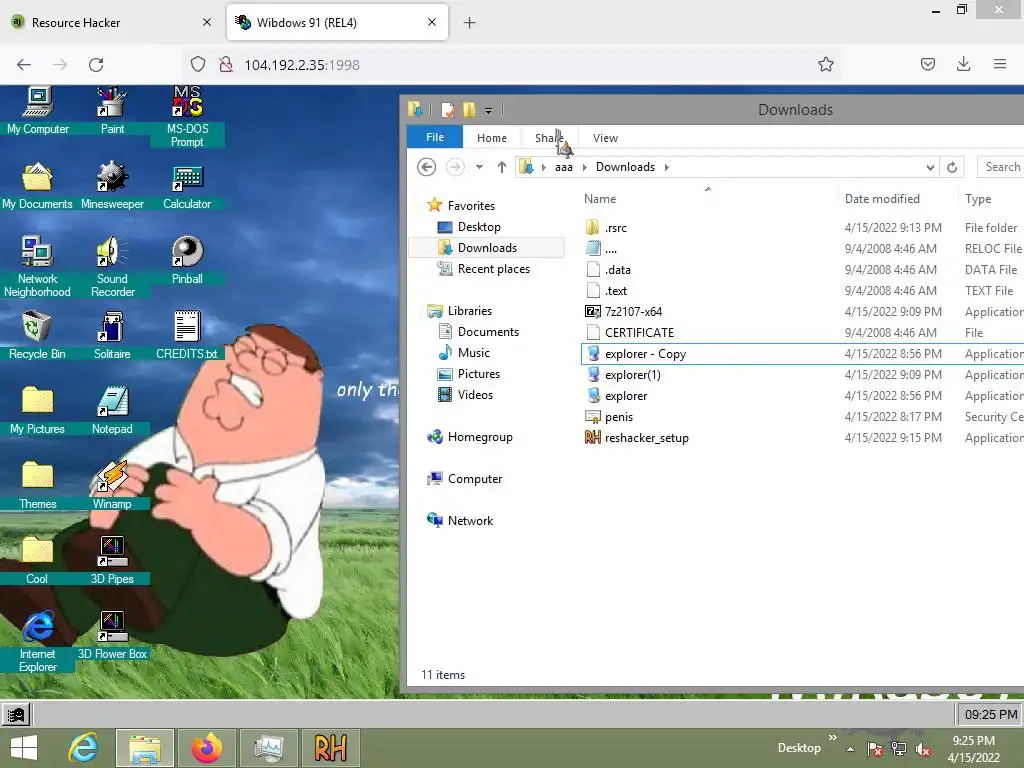The height and width of the screenshot is (768, 1024).
Task: Open browser downloads panel
Action: point(963,64)
